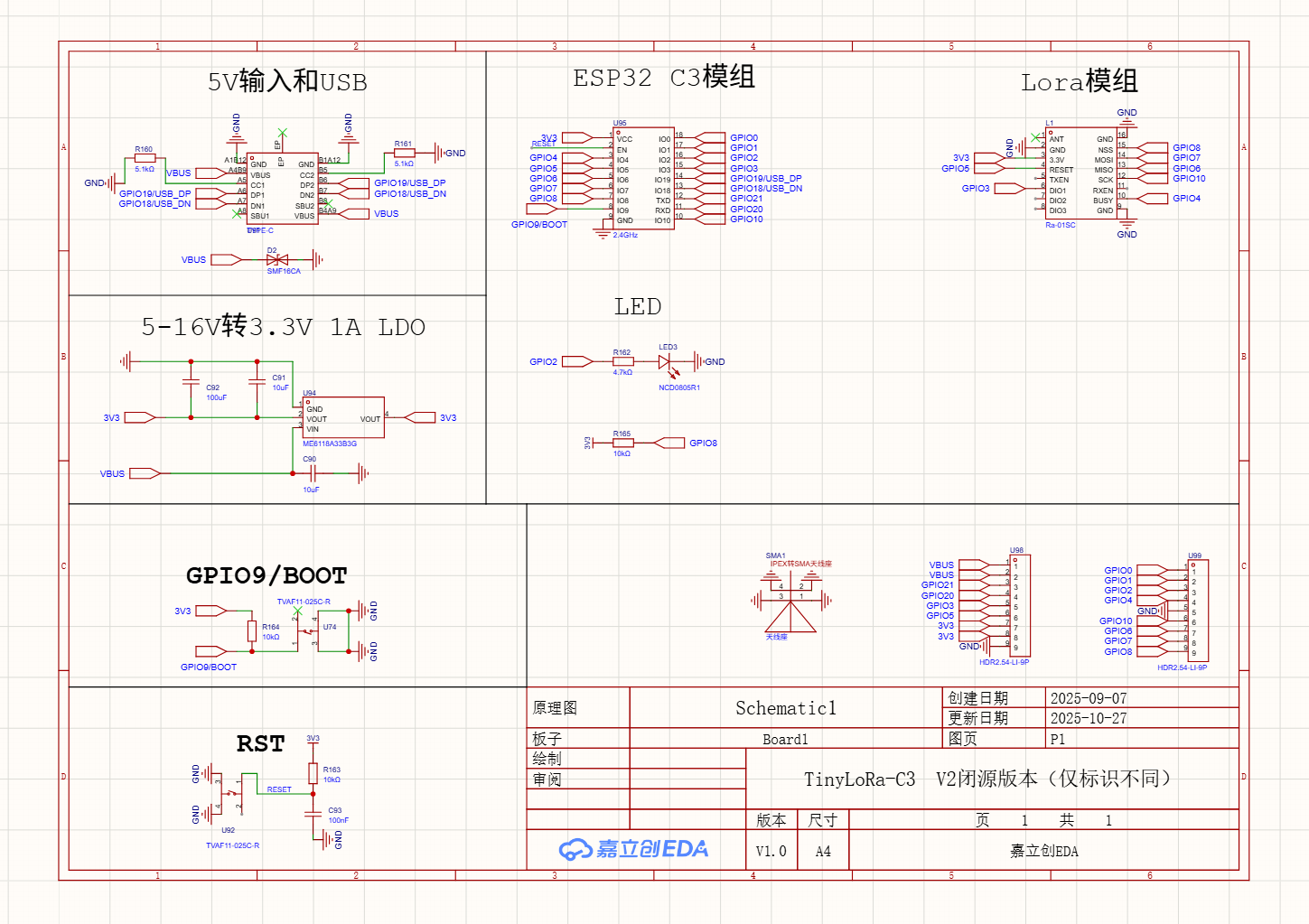The image size is (1309, 924).
Task: Click the page value 'P1'
Action: pos(1058,739)
